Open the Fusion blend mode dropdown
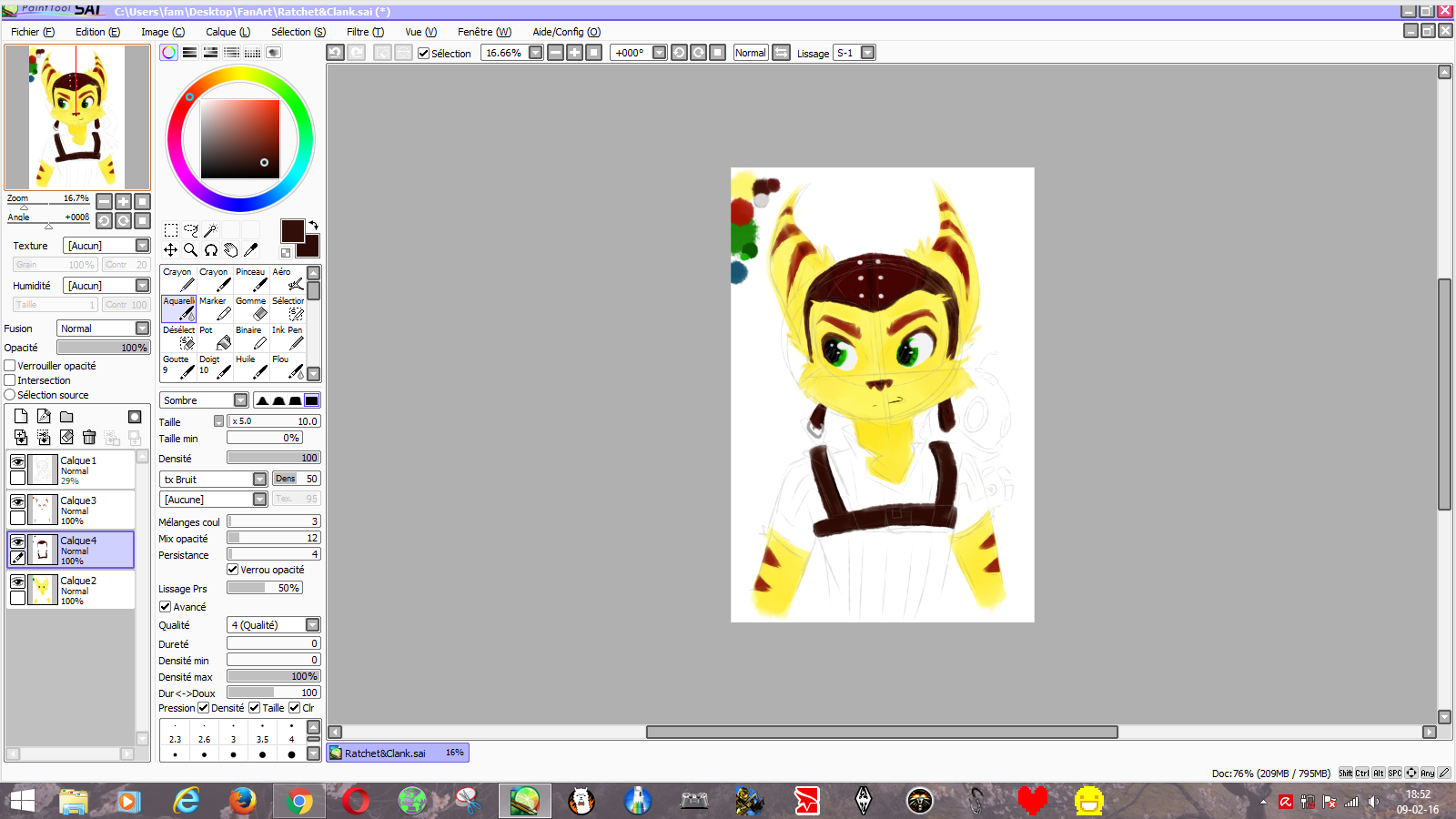1456x819 pixels. click(x=103, y=329)
